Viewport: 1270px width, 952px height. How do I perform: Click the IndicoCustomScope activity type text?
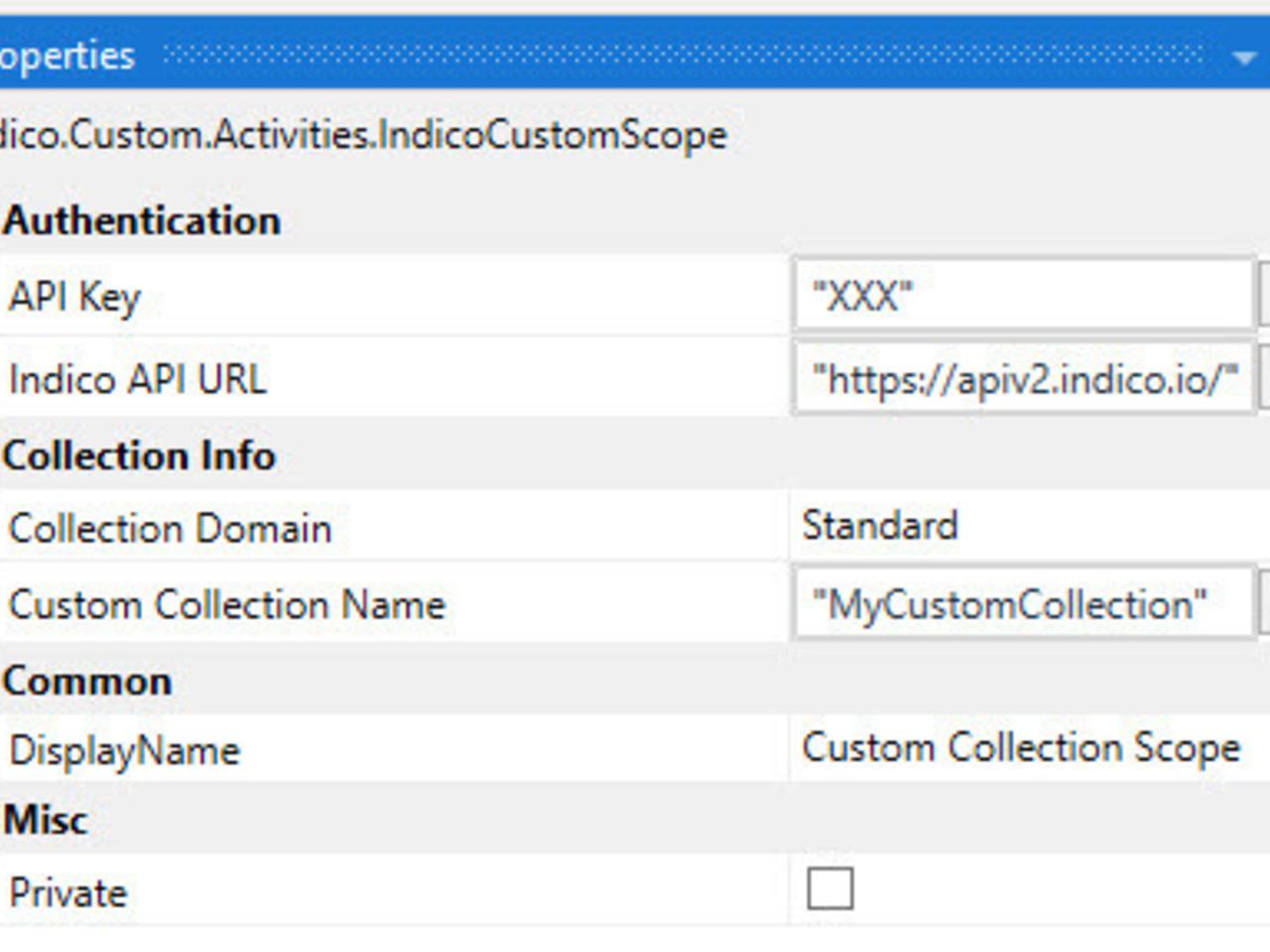(x=363, y=135)
